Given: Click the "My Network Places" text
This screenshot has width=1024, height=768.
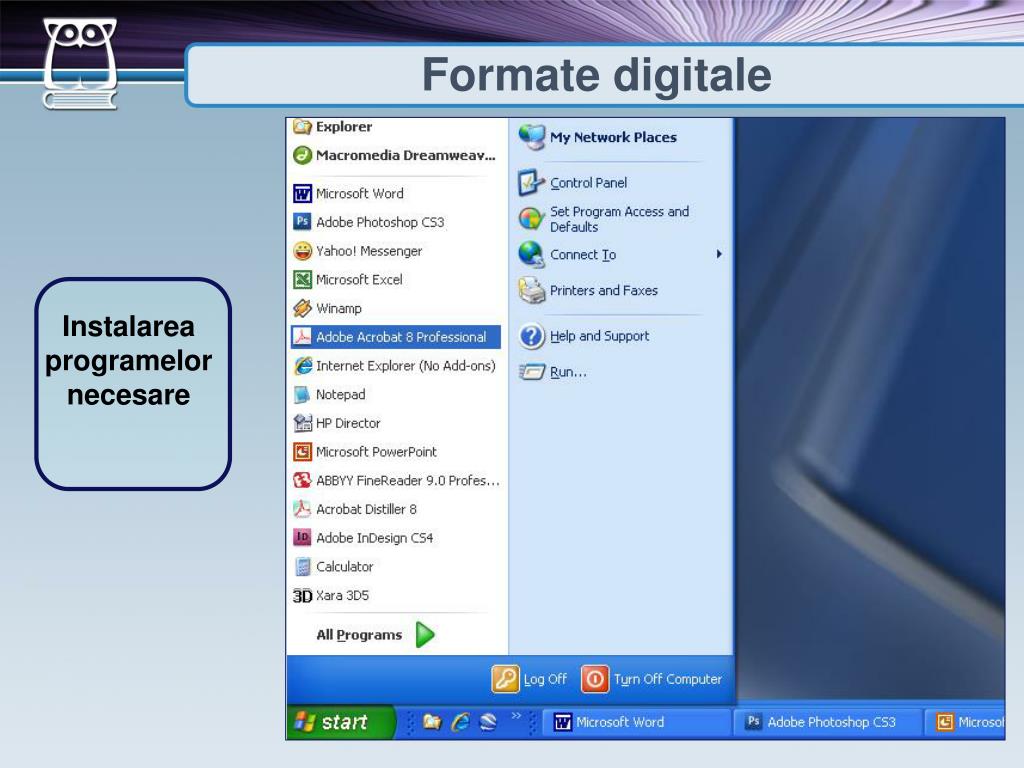Looking at the screenshot, I should (x=613, y=137).
